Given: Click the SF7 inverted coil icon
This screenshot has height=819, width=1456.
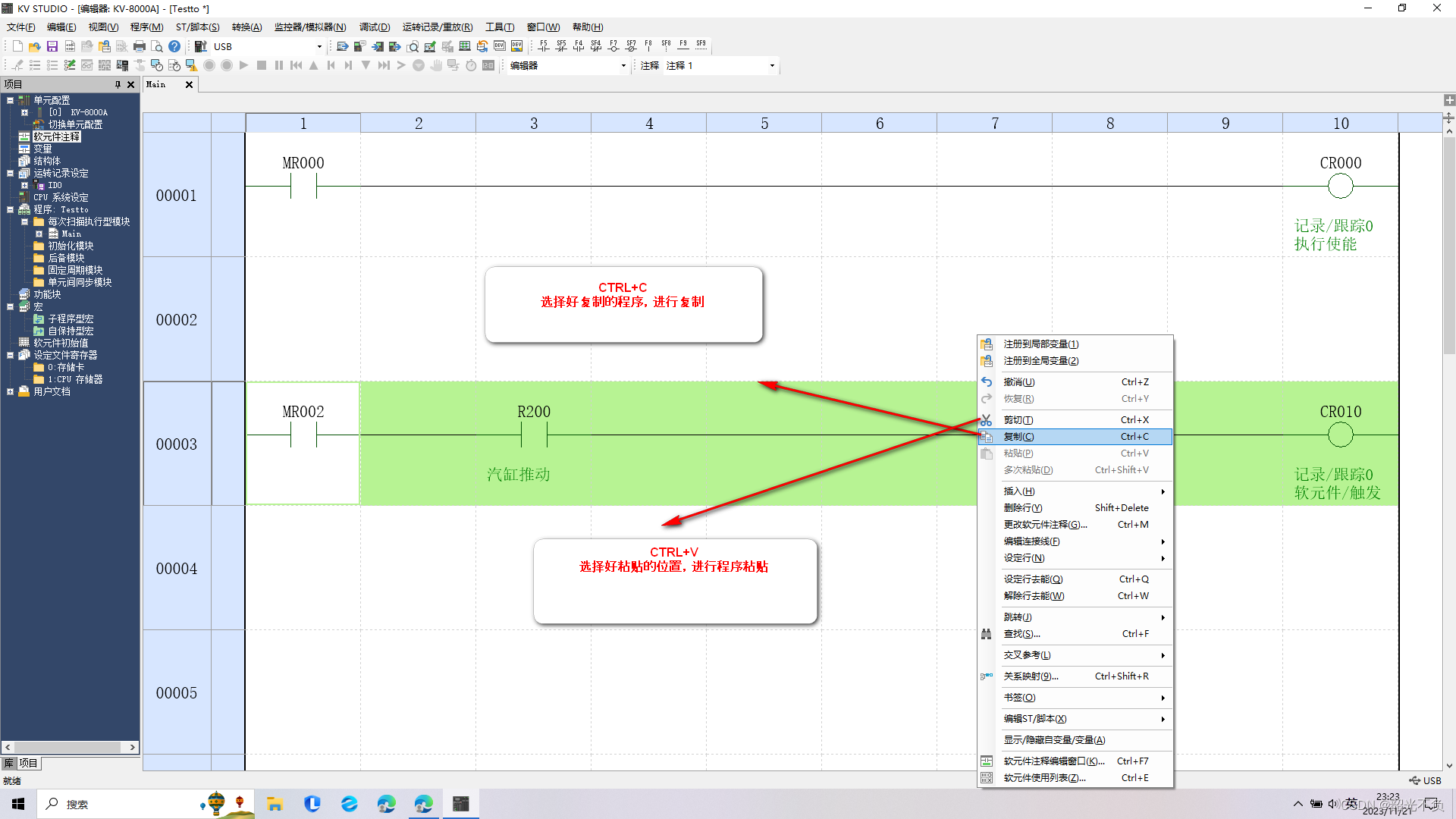Looking at the screenshot, I should pos(631,46).
